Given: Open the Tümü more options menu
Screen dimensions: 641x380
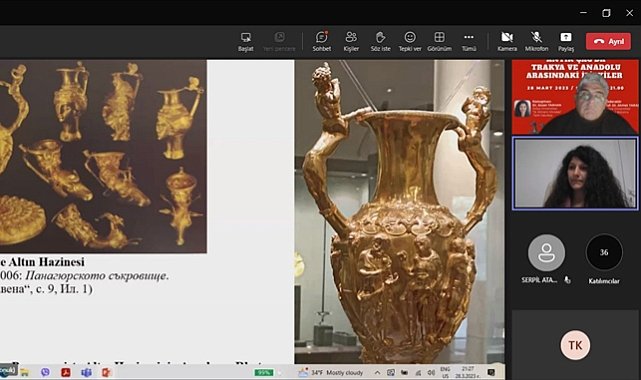Looking at the screenshot, I should (x=468, y=41).
